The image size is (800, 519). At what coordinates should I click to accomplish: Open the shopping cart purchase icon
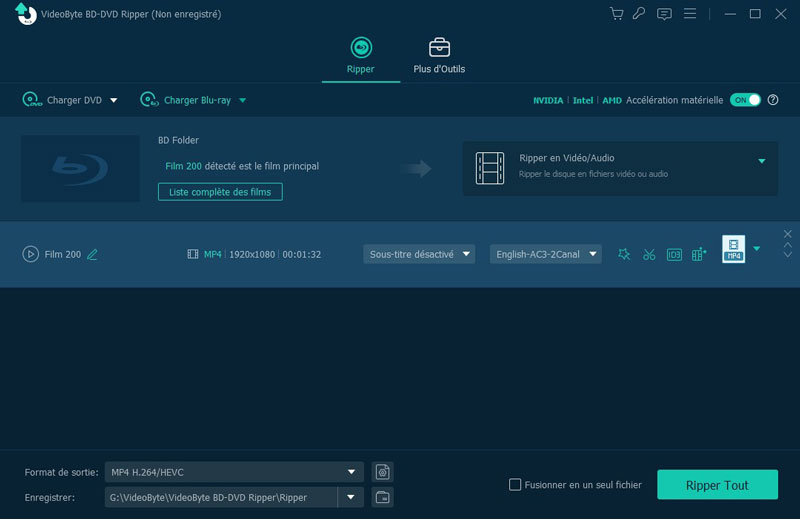coord(616,14)
